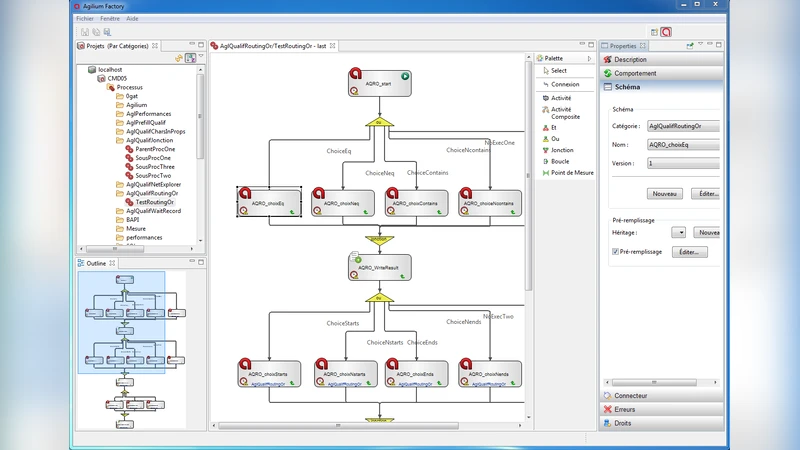Switch to the Outline tab
Viewport: 800px width, 450px height.
[x=96, y=263]
